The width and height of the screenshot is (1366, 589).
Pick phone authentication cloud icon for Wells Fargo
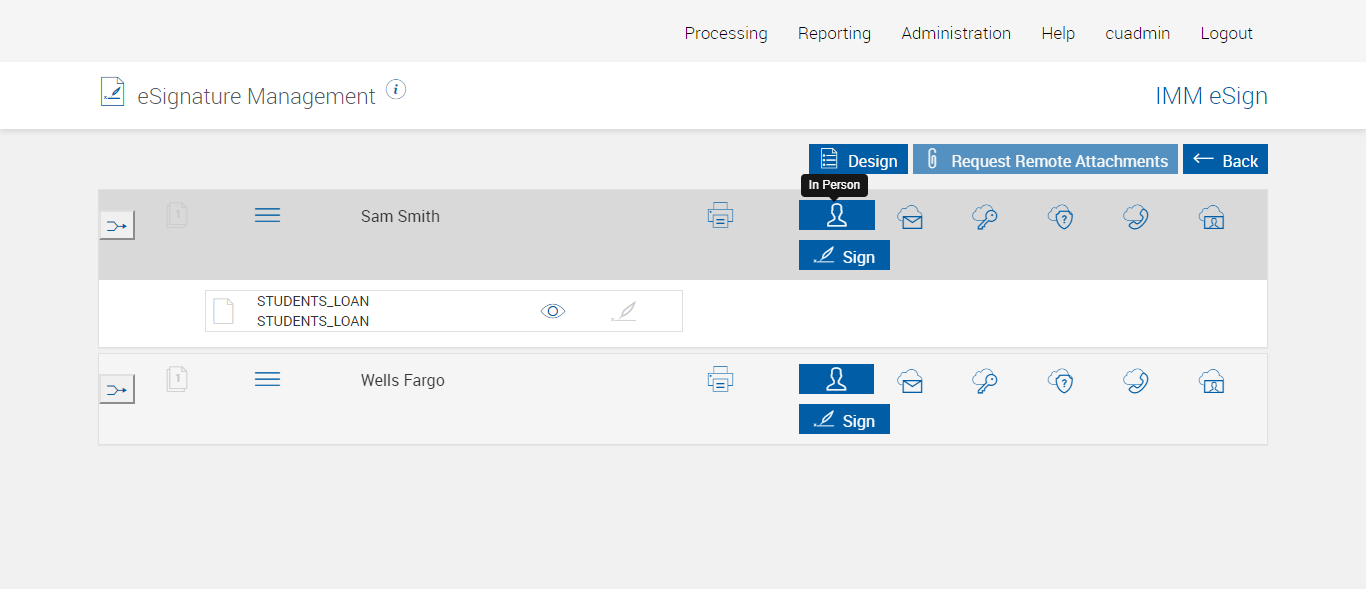pos(1135,381)
